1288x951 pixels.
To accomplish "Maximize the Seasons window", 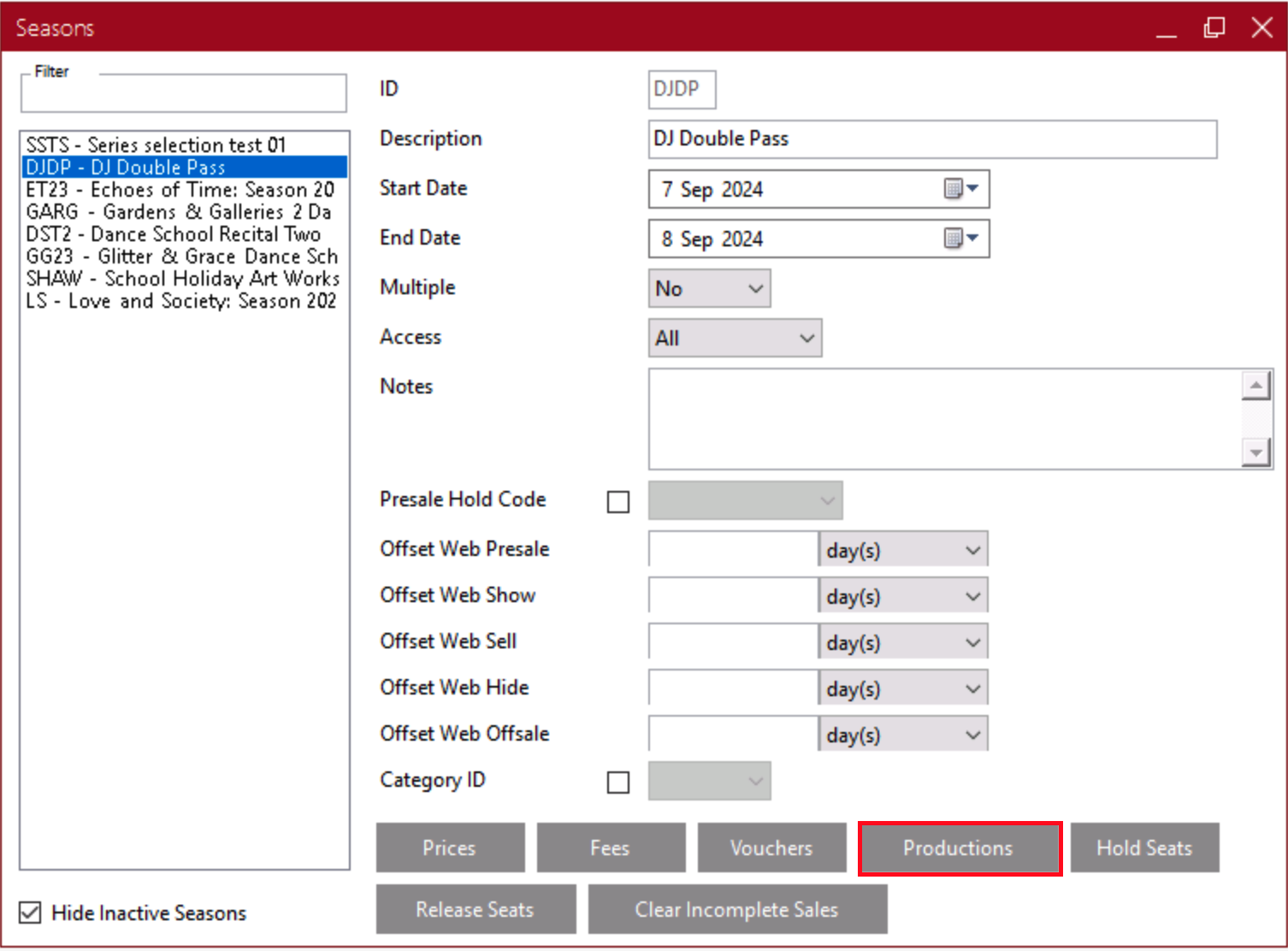I will tap(1214, 27).
